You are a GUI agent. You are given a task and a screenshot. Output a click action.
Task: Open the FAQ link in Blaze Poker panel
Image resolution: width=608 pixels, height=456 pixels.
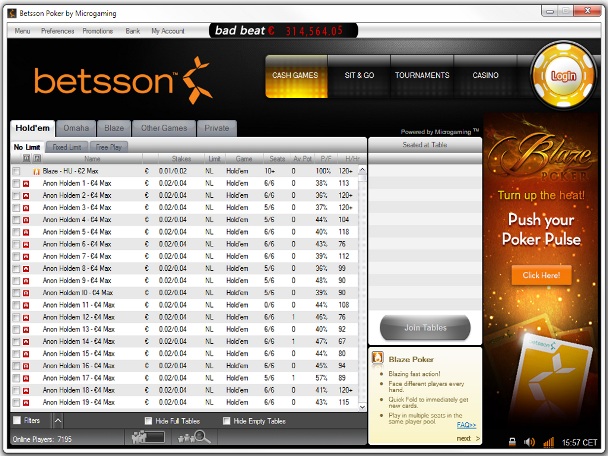pos(466,425)
